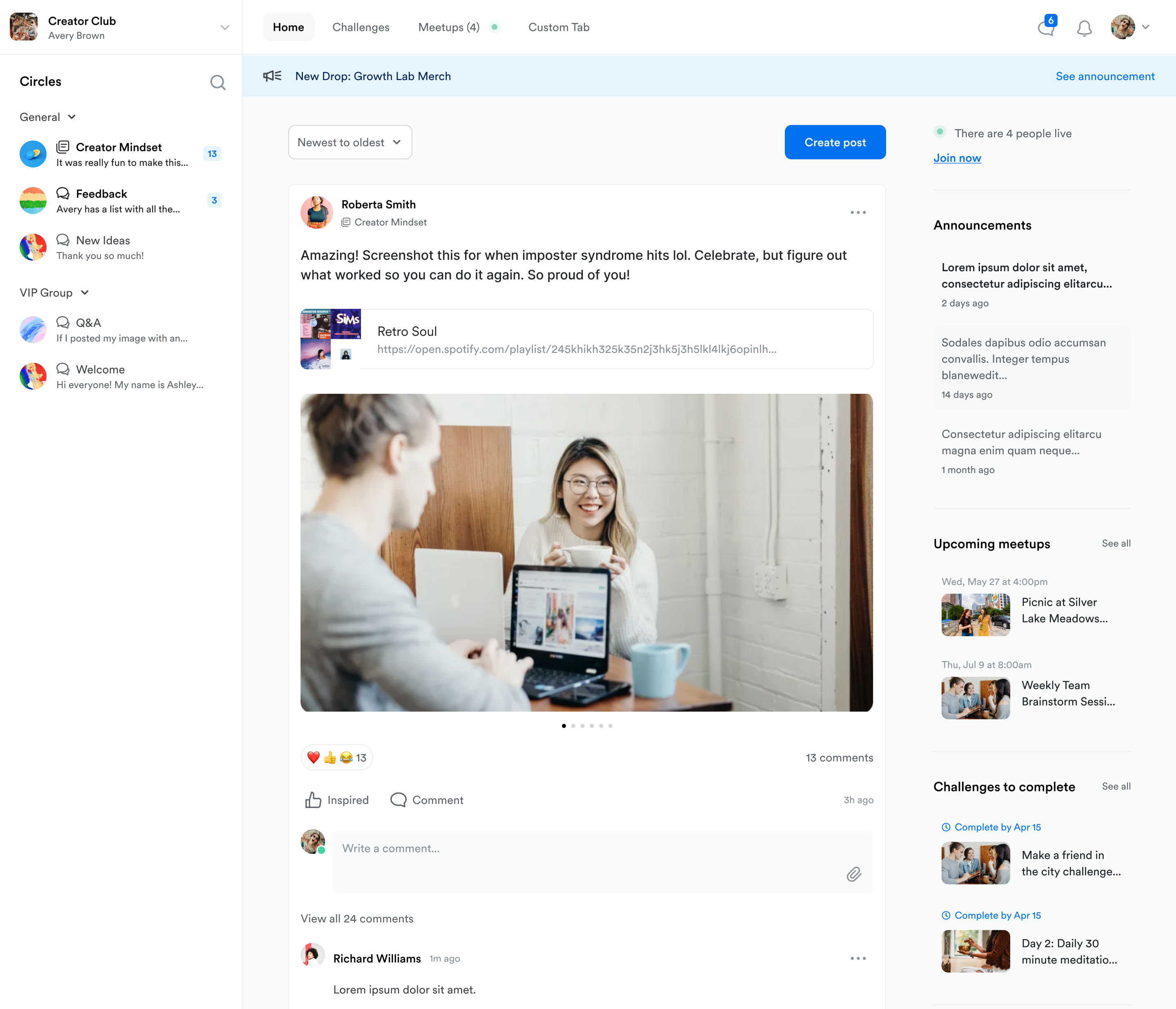Viewport: 1176px width, 1009px height.
Task: Click the attachment paperclip icon in comment box
Action: click(x=854, y=874)
